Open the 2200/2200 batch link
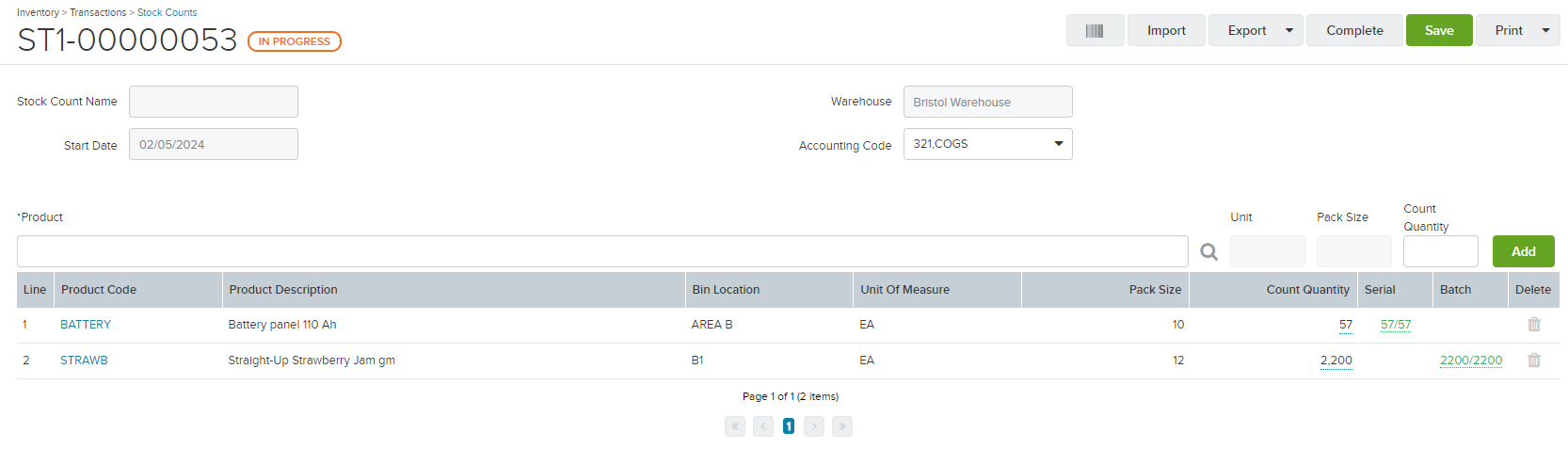Screen dimensions: 1568x449 point(1471,361)
